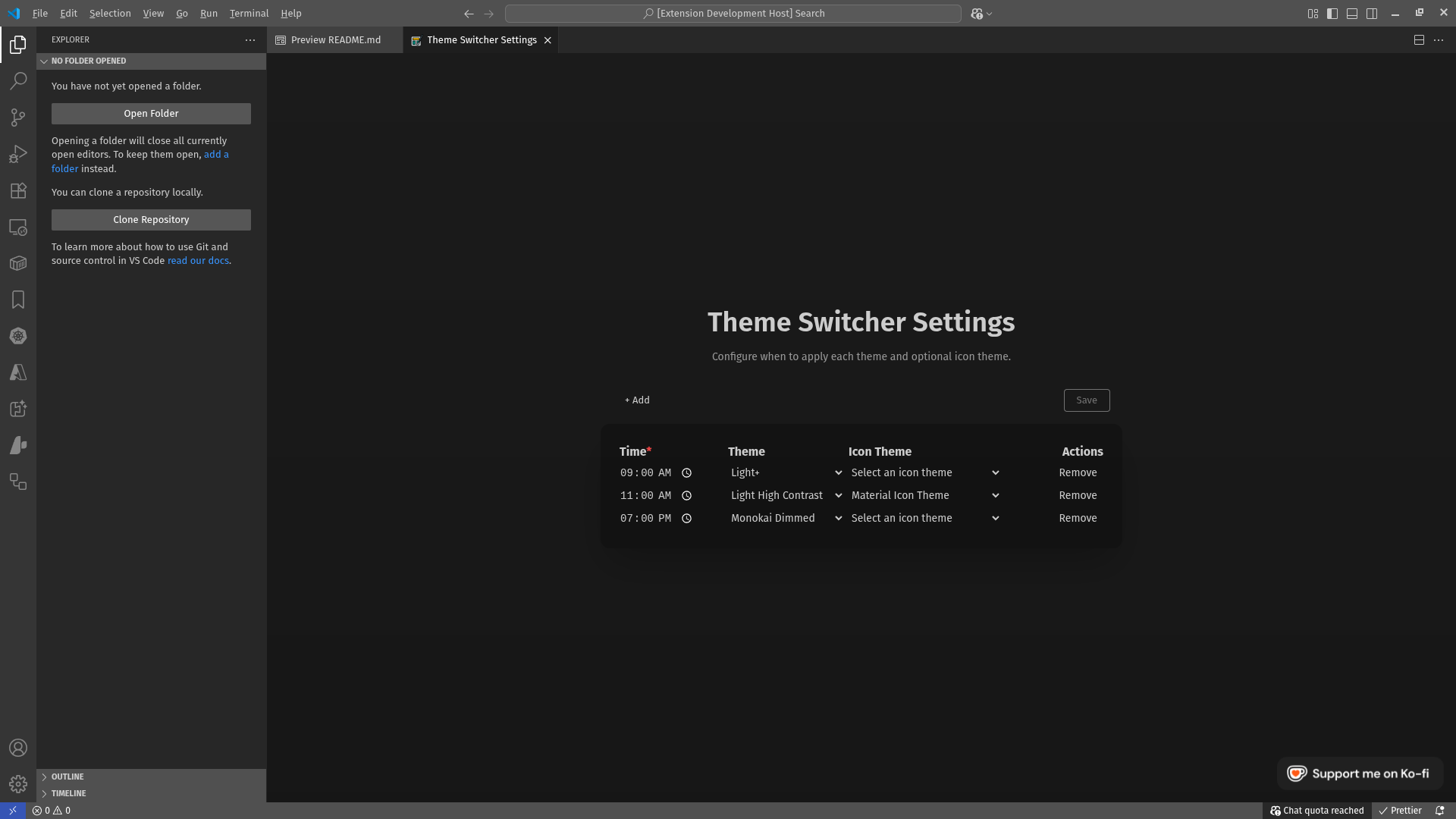Click the Save button
Viewport: 1456px width, 819px height.
(x=1086, y=400)
